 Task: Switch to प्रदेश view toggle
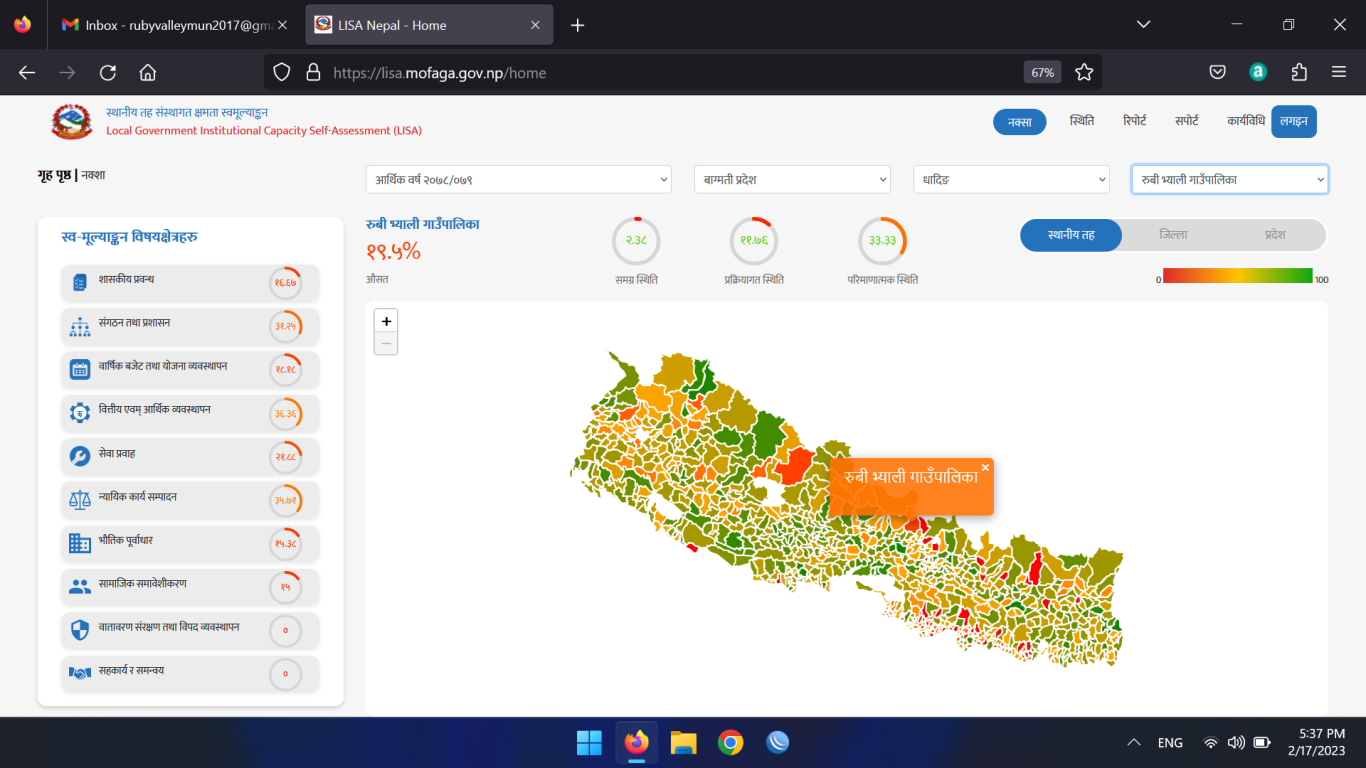pos(1275,235)
